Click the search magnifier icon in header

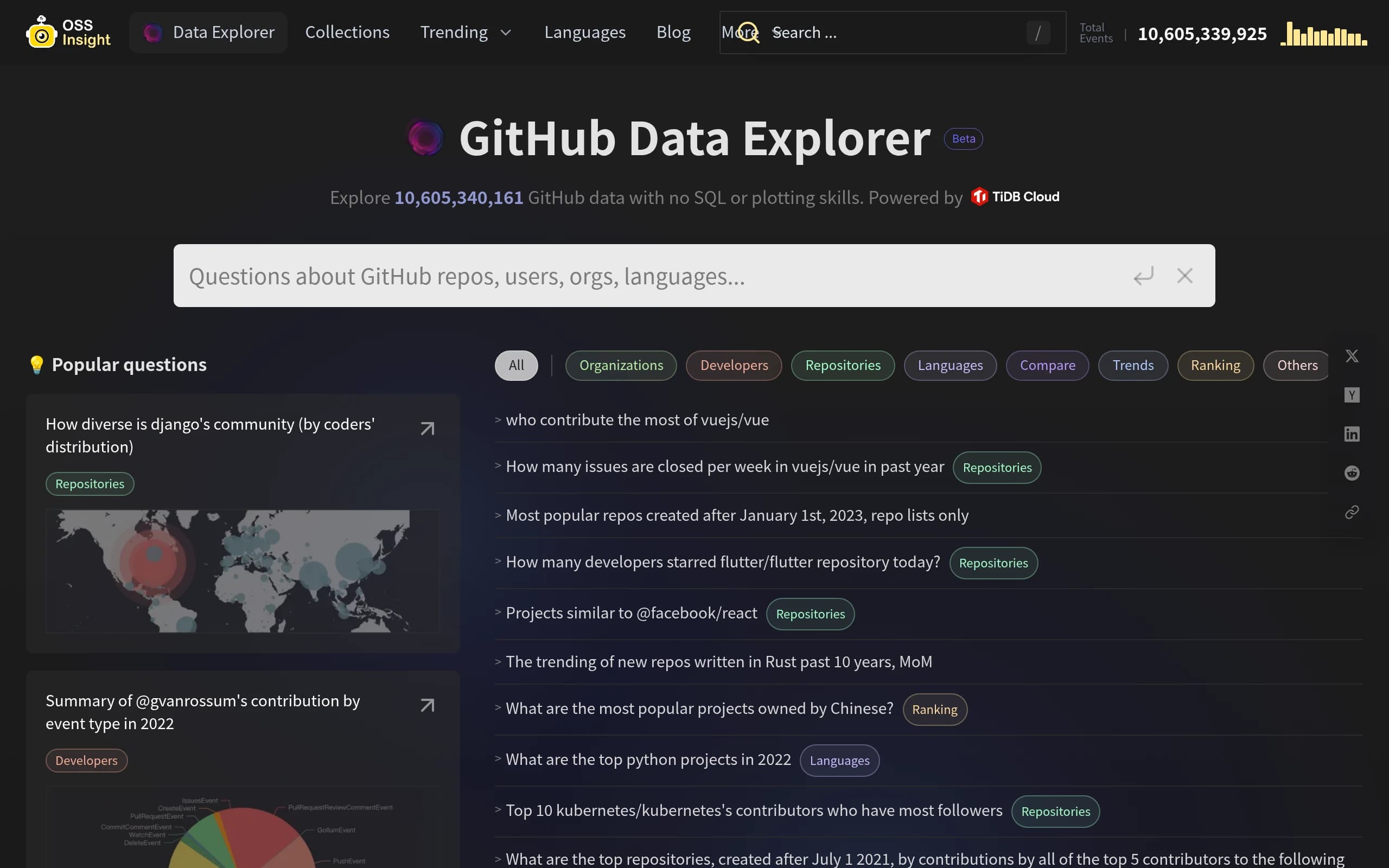pos(748,33)
